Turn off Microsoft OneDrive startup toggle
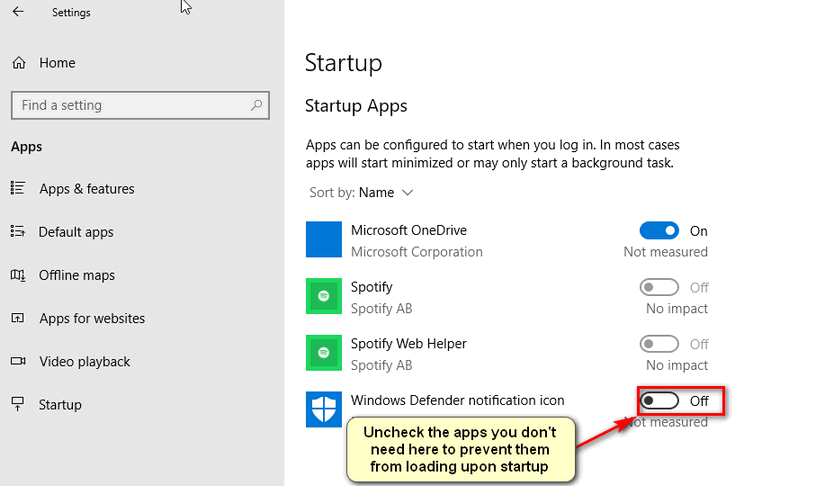This screenshot has height=486, width=816. click(x=659, y=231)
